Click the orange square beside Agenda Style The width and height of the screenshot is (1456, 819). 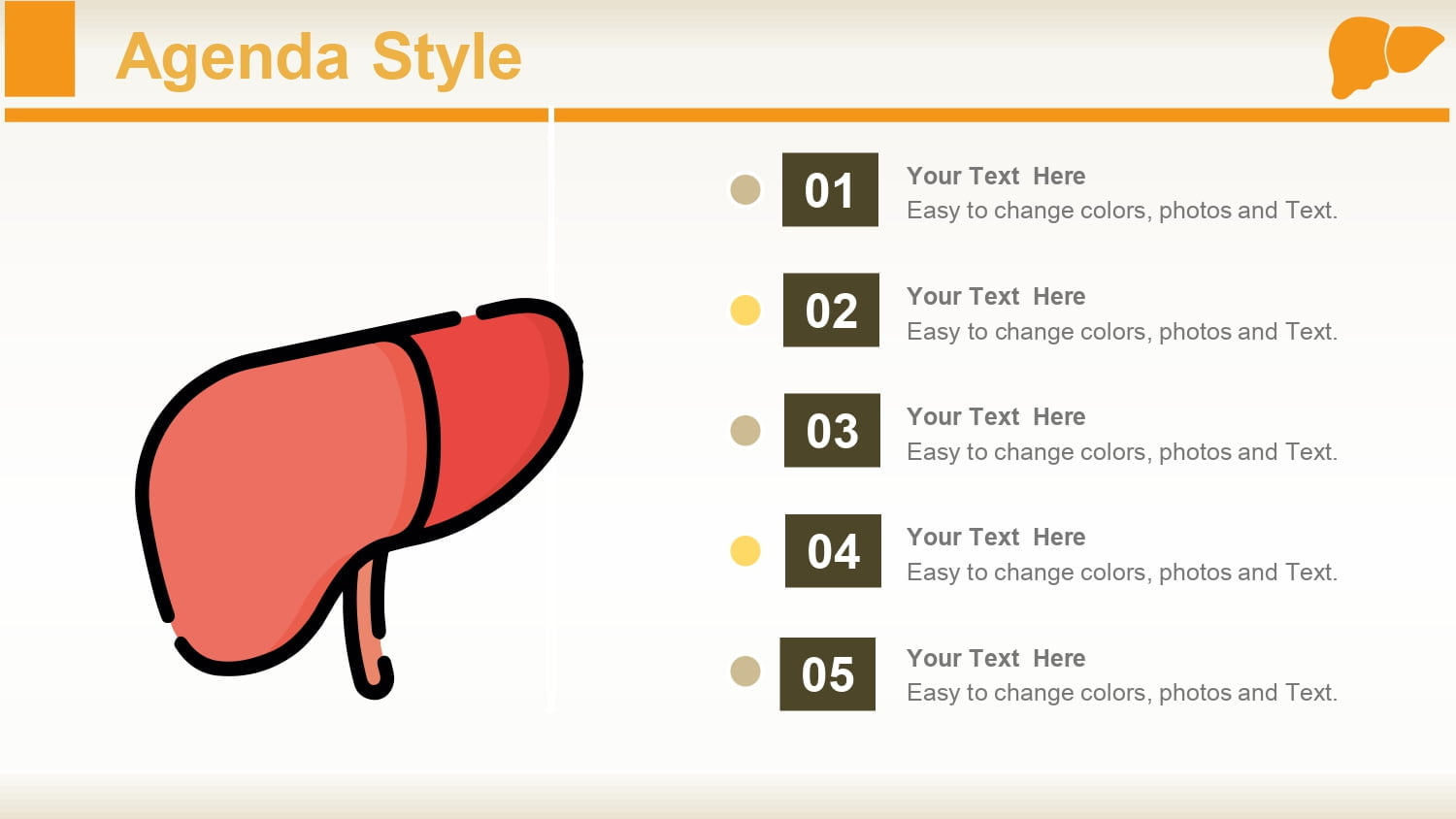40,49
